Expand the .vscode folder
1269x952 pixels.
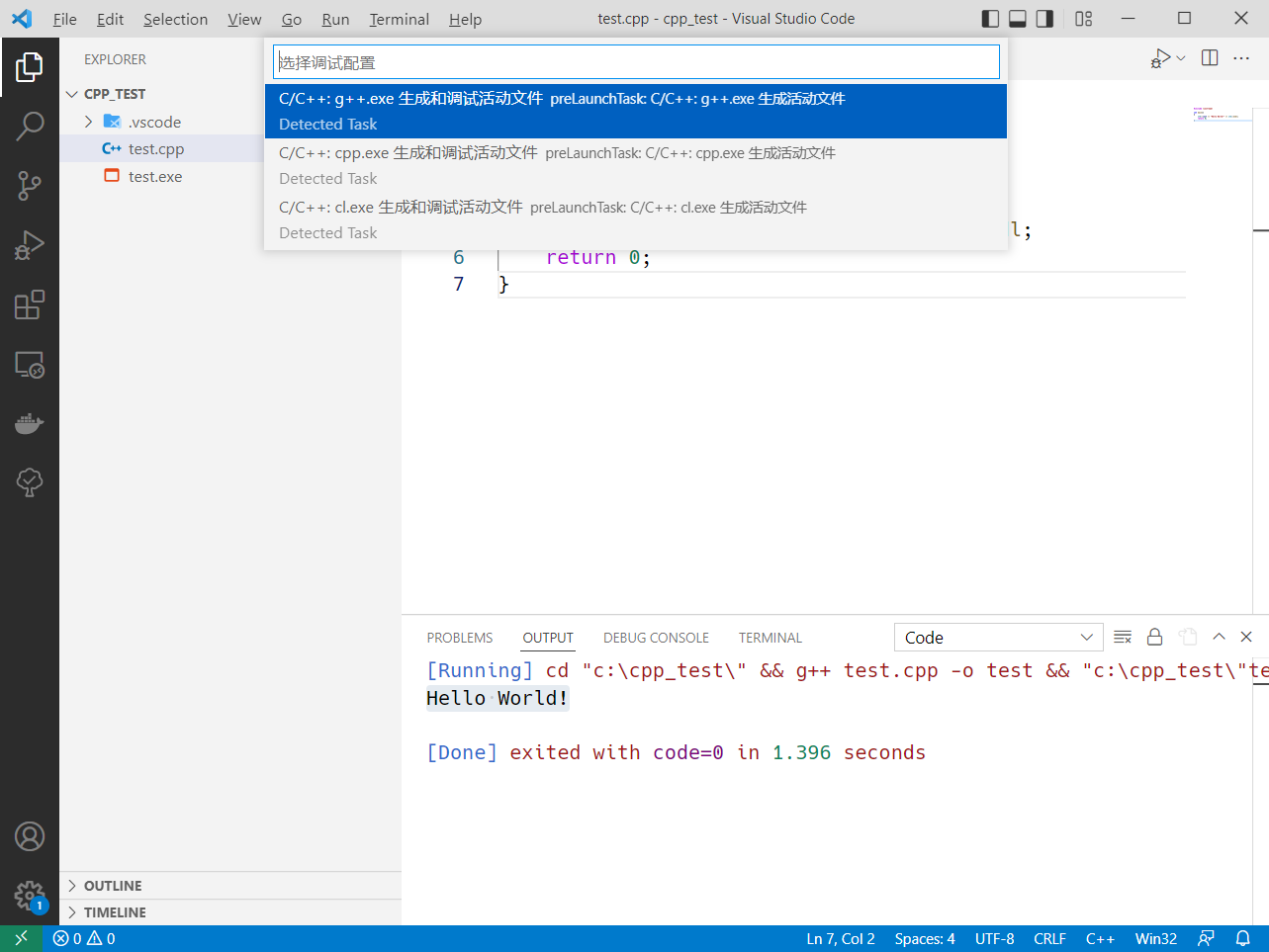(89, 122)
